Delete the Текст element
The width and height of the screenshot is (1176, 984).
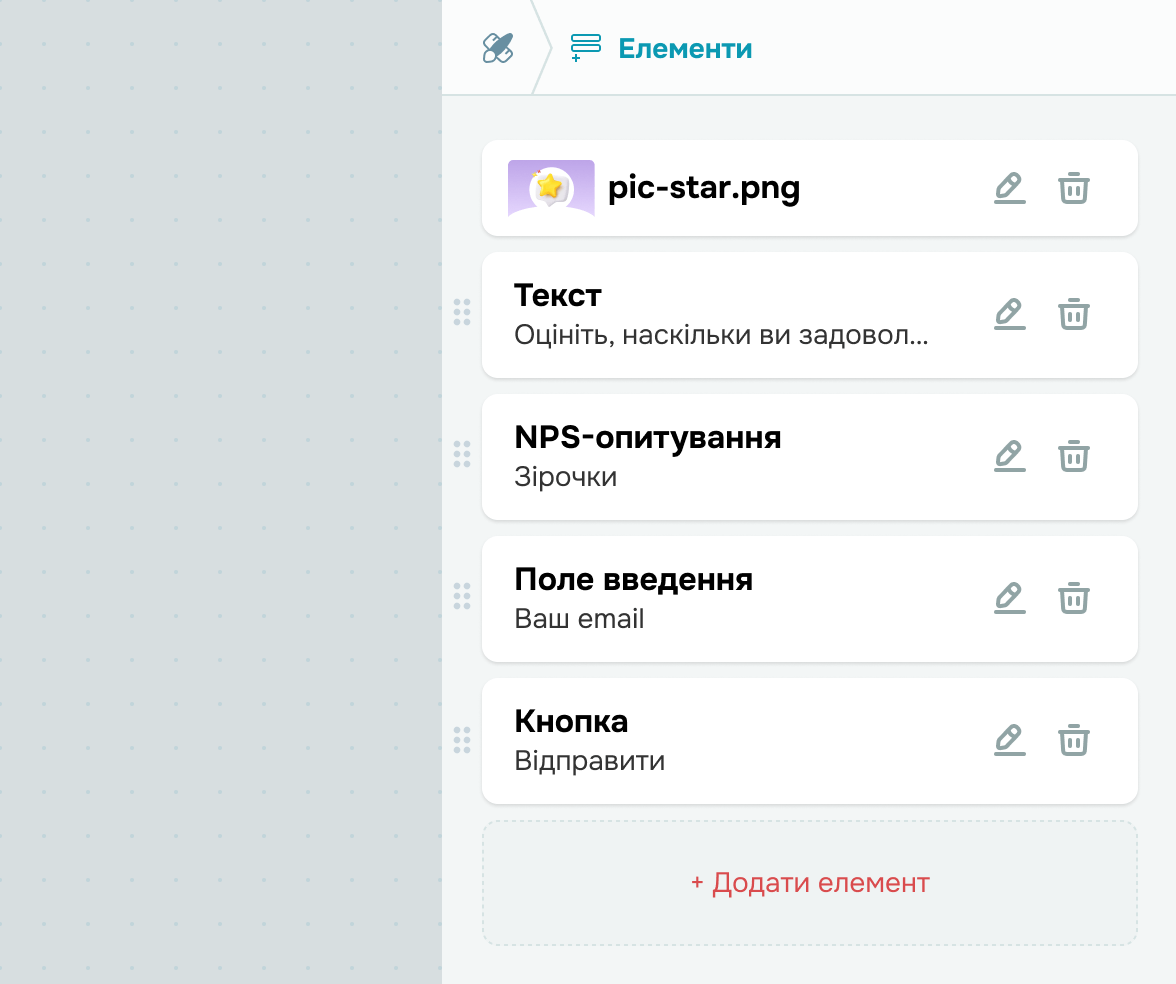[x=1074, y=314]
